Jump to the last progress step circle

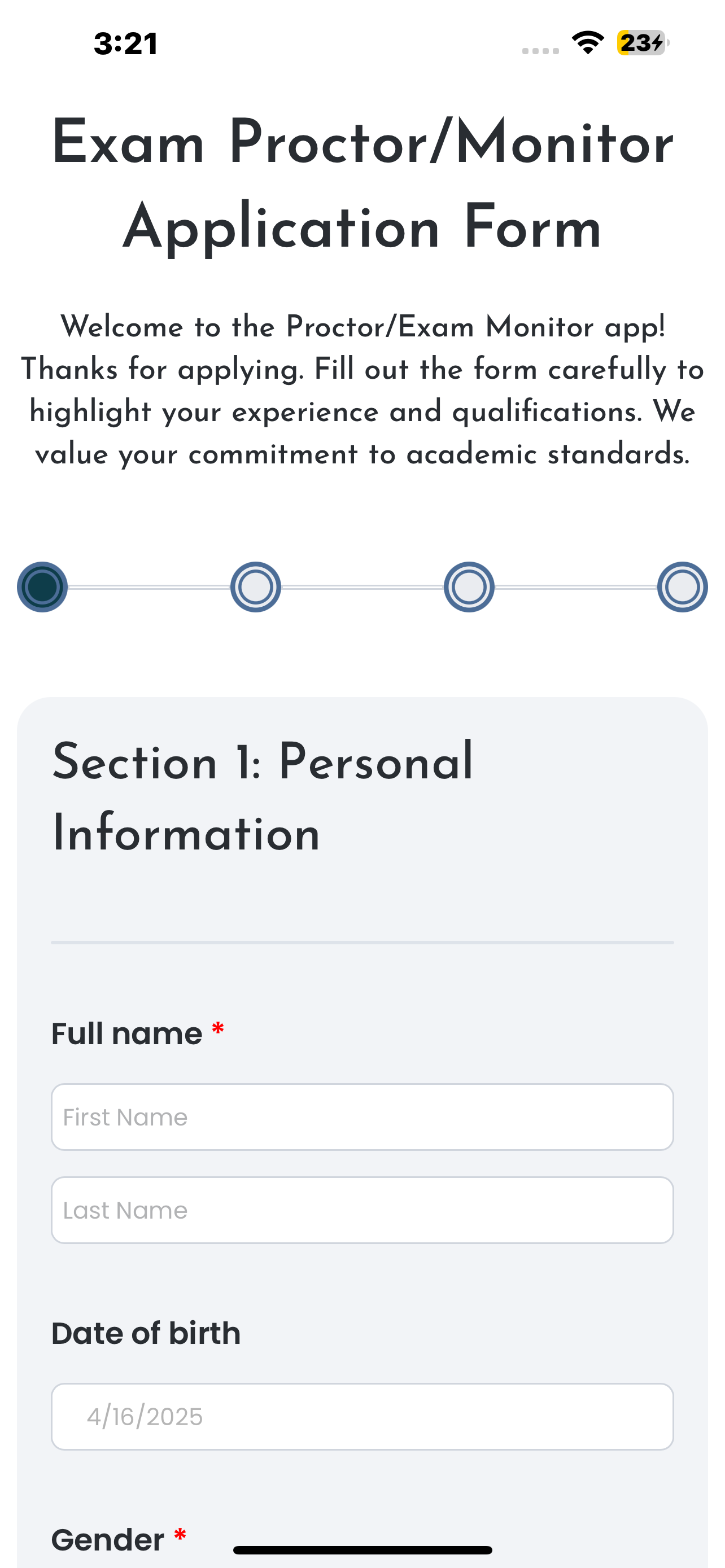[x=683, y=587]
